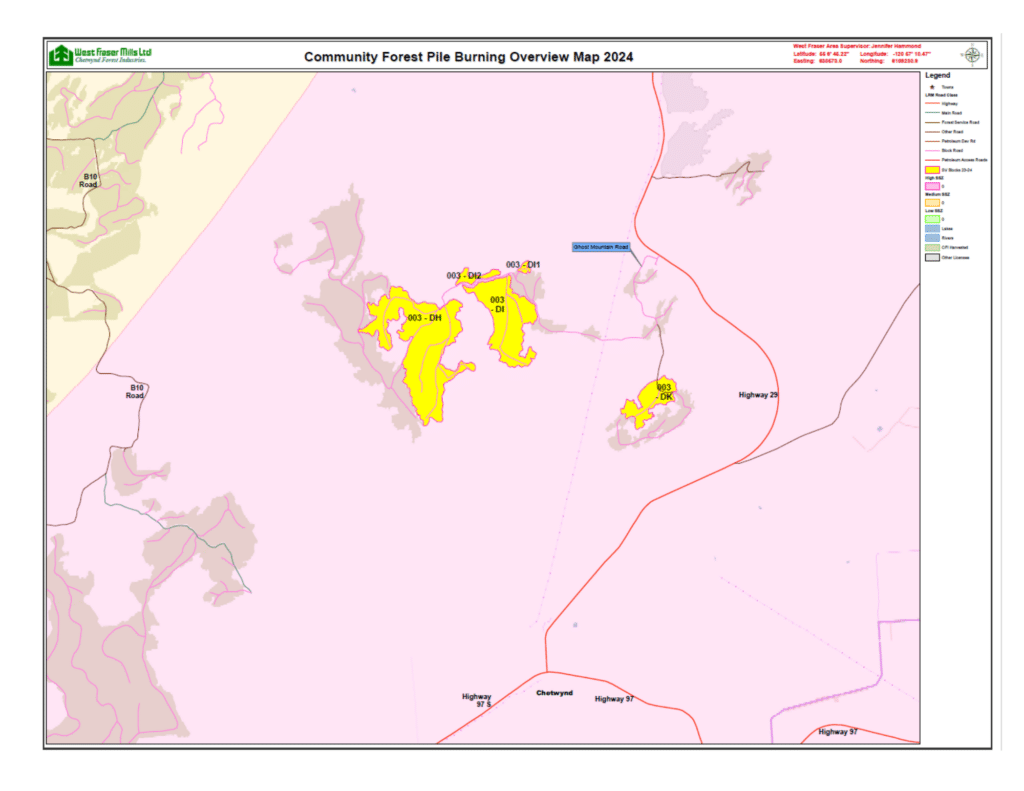The image size is (1024, 791).
Task: Click the Chetwynd town label
Action: click(x=554, y=693)
